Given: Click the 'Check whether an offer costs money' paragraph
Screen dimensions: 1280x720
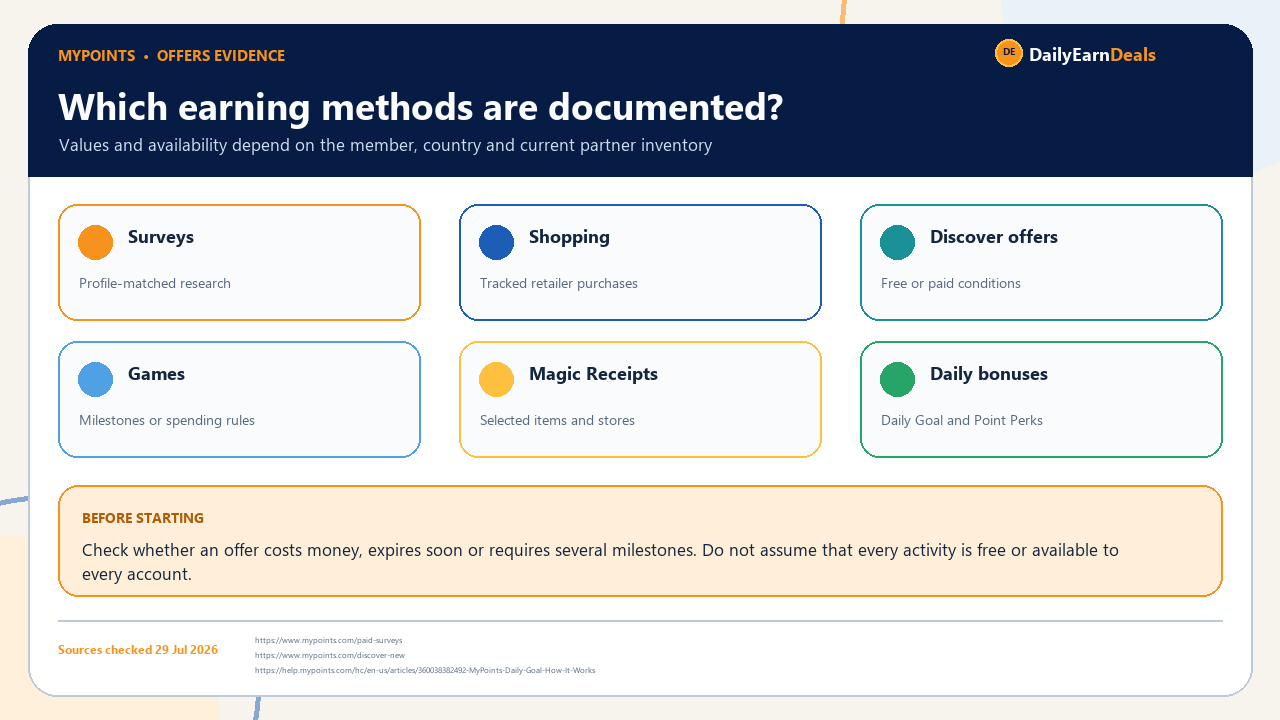Looking at the screenshot, I should coord(600,562).
